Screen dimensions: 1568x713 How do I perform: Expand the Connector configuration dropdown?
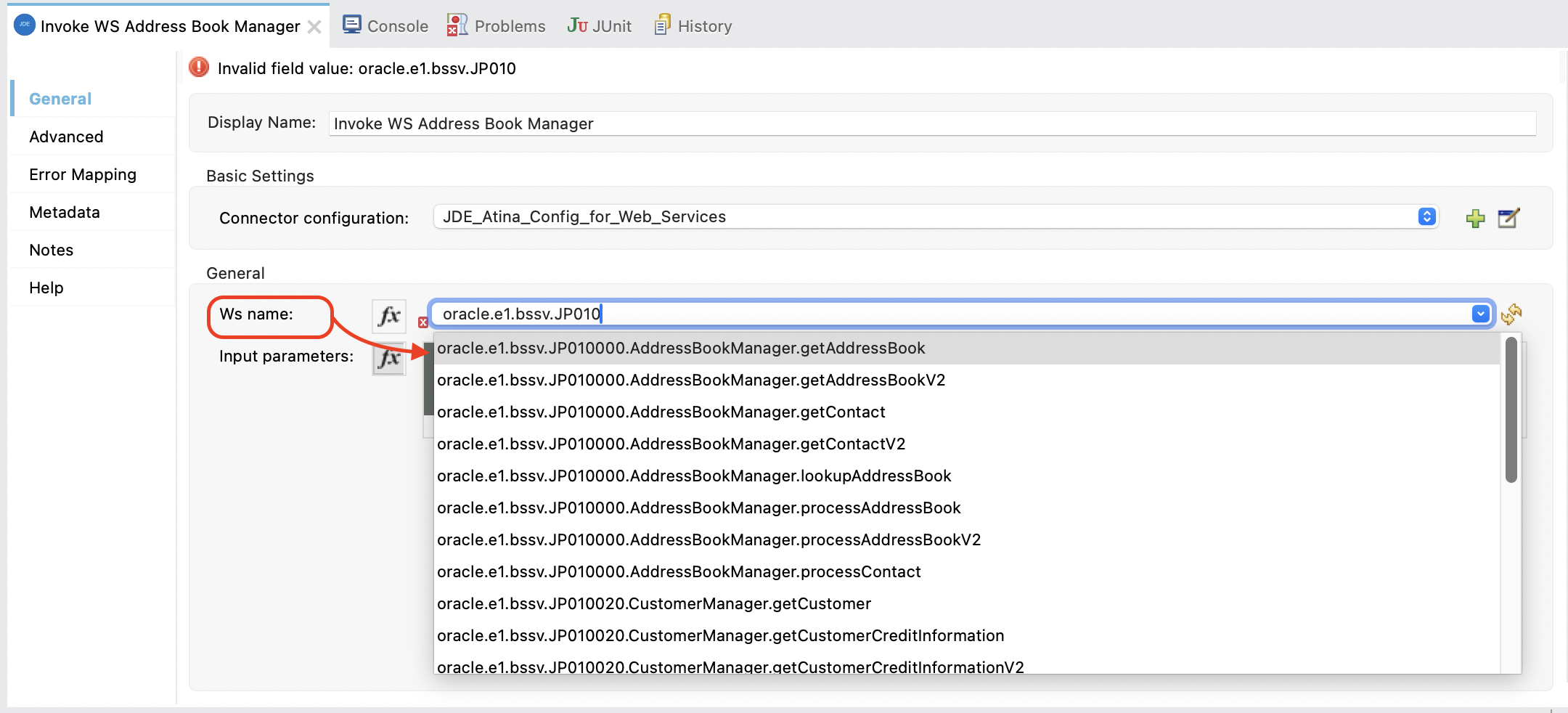point(1426,217)
